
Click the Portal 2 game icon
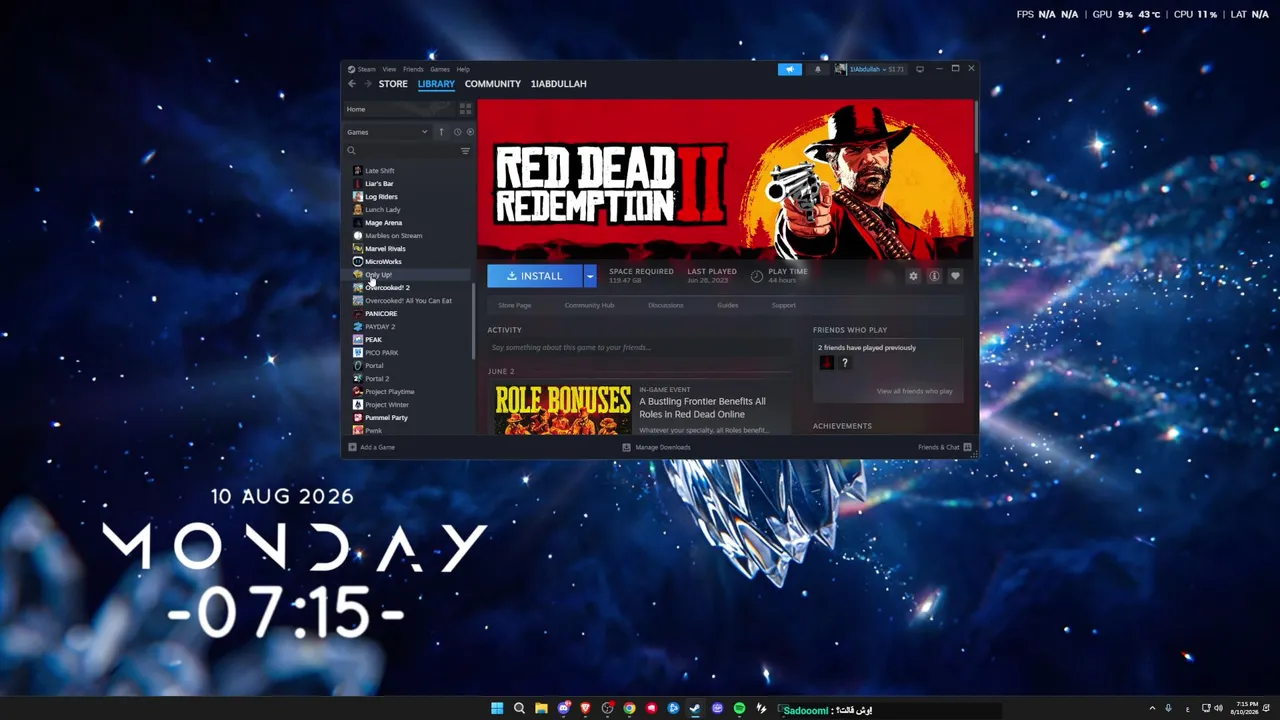pyautogui.click(x=358, y=379)
